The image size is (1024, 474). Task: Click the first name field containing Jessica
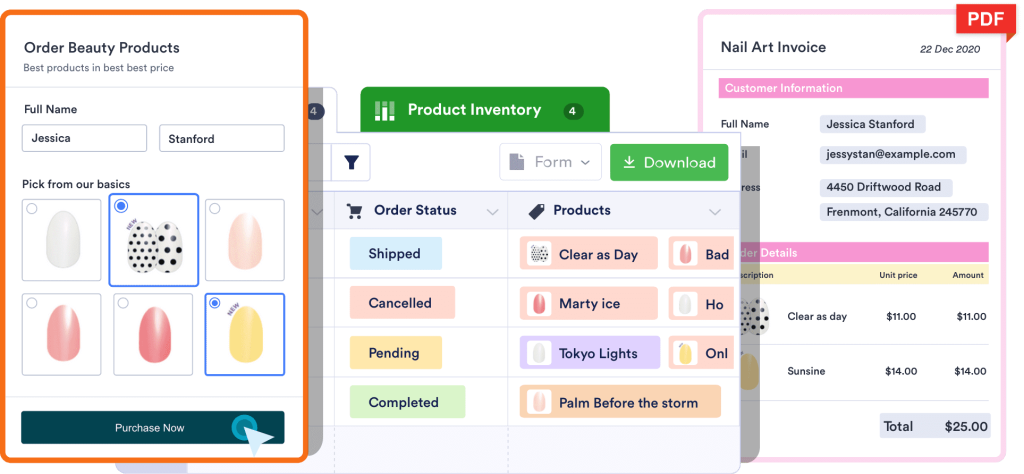point(84,139)
